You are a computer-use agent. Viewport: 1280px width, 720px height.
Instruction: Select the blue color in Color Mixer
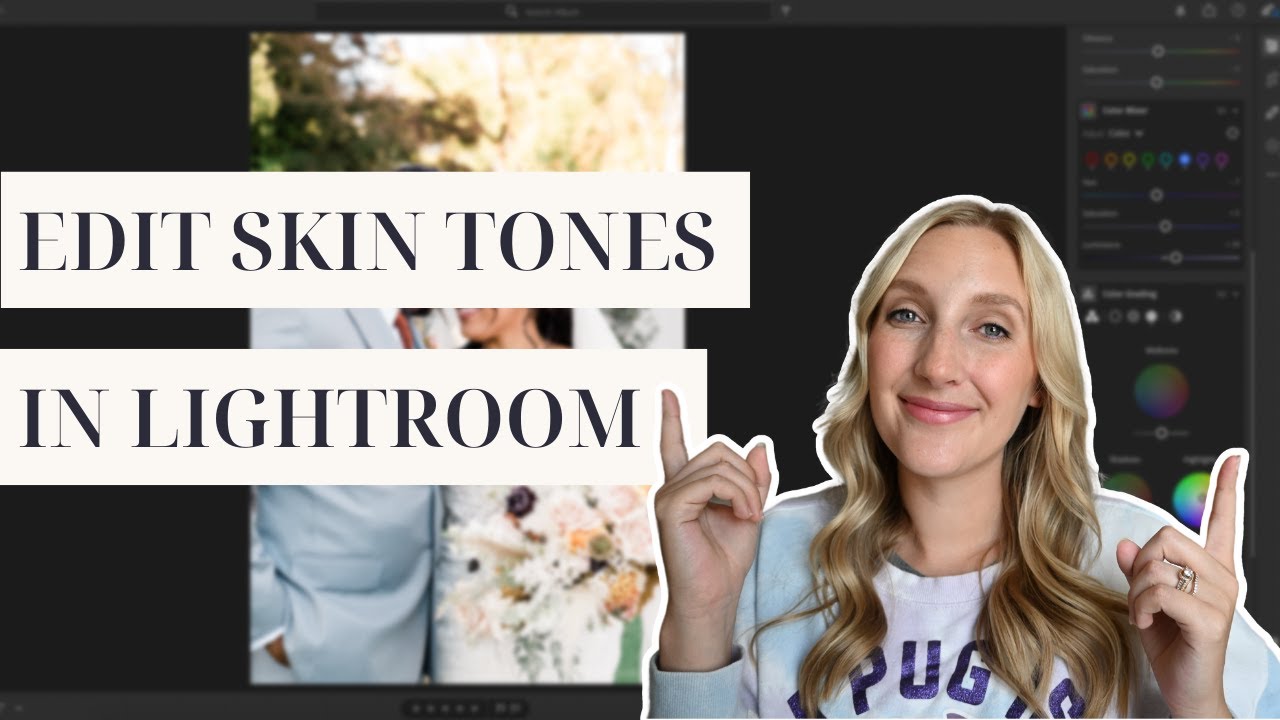1185,160
